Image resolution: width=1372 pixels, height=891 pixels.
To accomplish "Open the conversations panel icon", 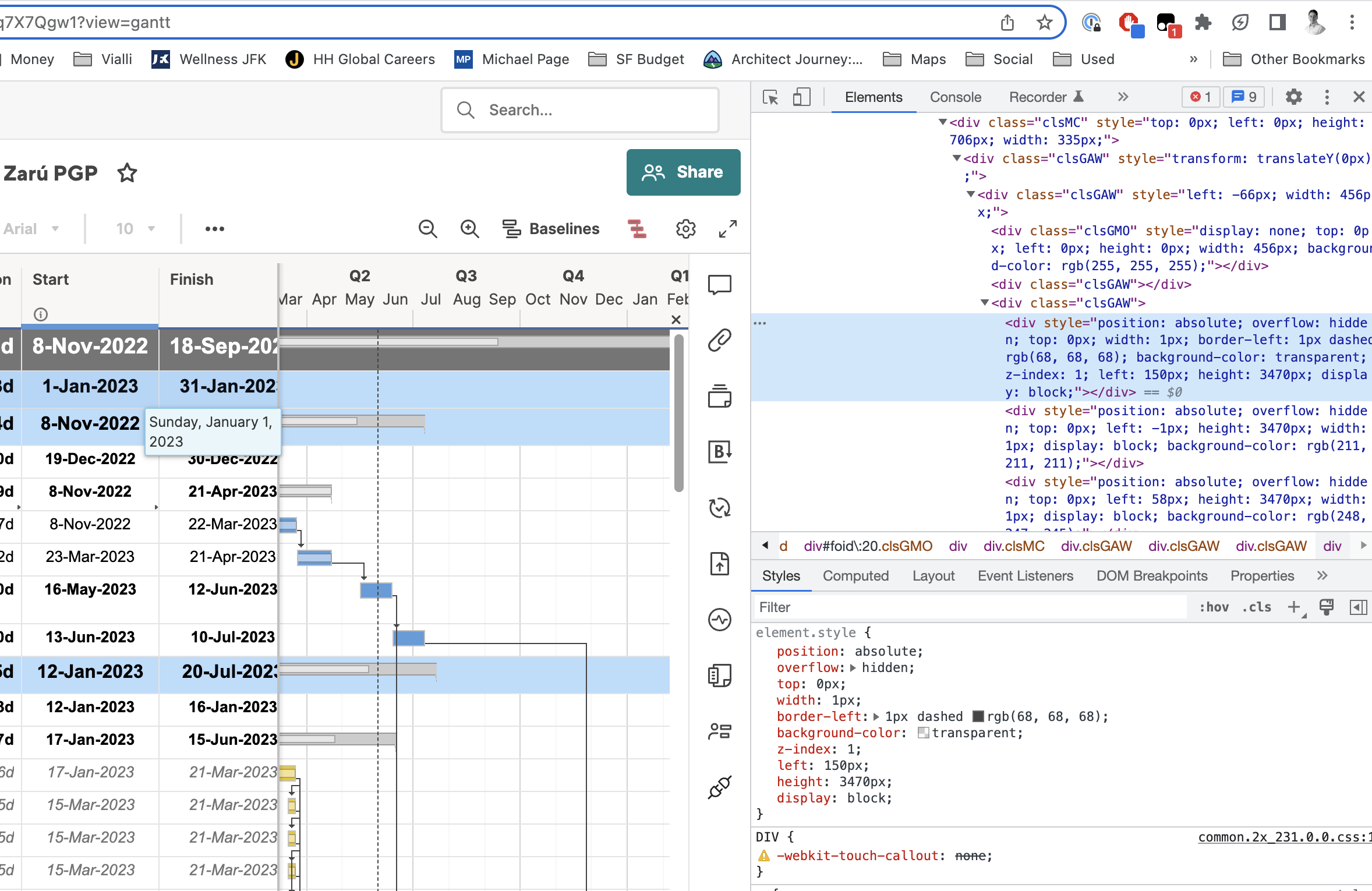I will tap(720, 285).
